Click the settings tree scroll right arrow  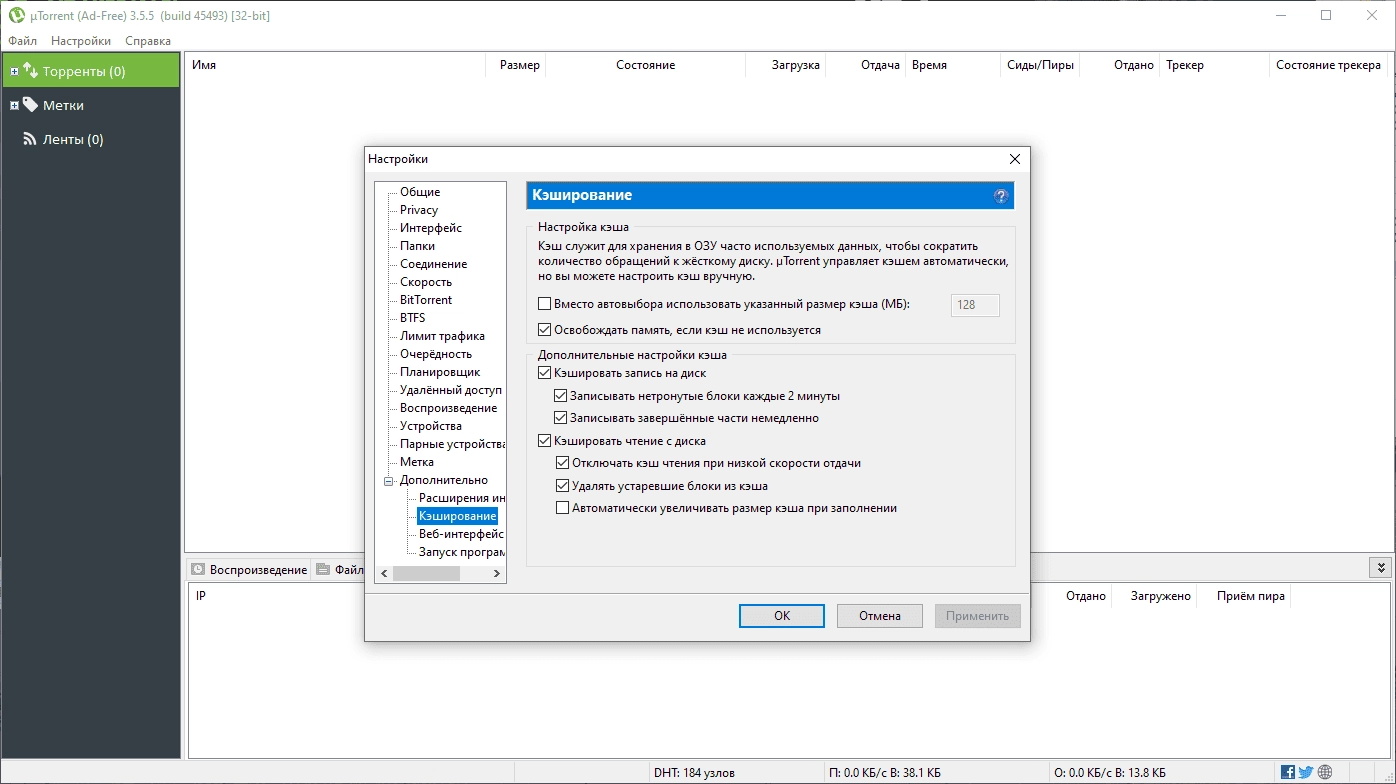pos(497,574)
